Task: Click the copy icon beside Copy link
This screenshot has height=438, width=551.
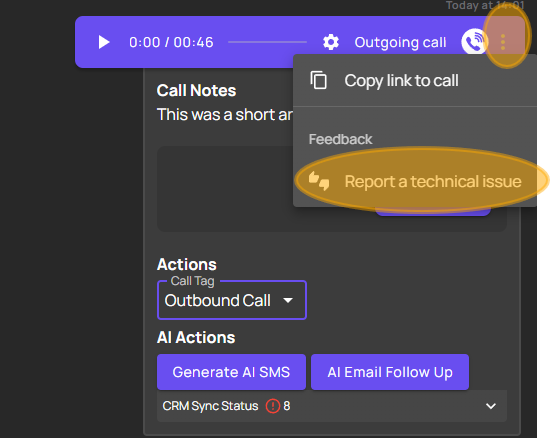Action: click(x=318, y=80)
